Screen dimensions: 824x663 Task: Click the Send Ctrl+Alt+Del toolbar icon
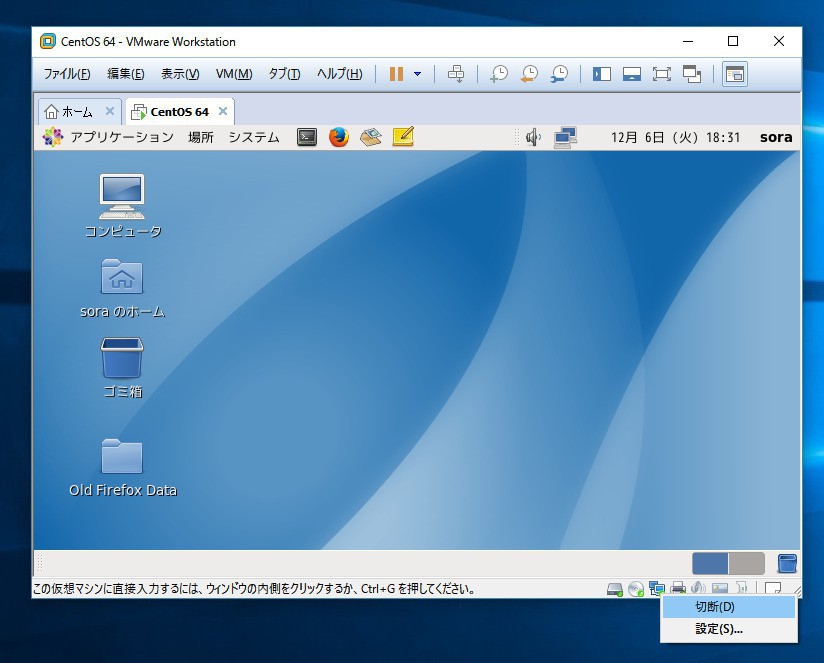click(x=456, y=74)
